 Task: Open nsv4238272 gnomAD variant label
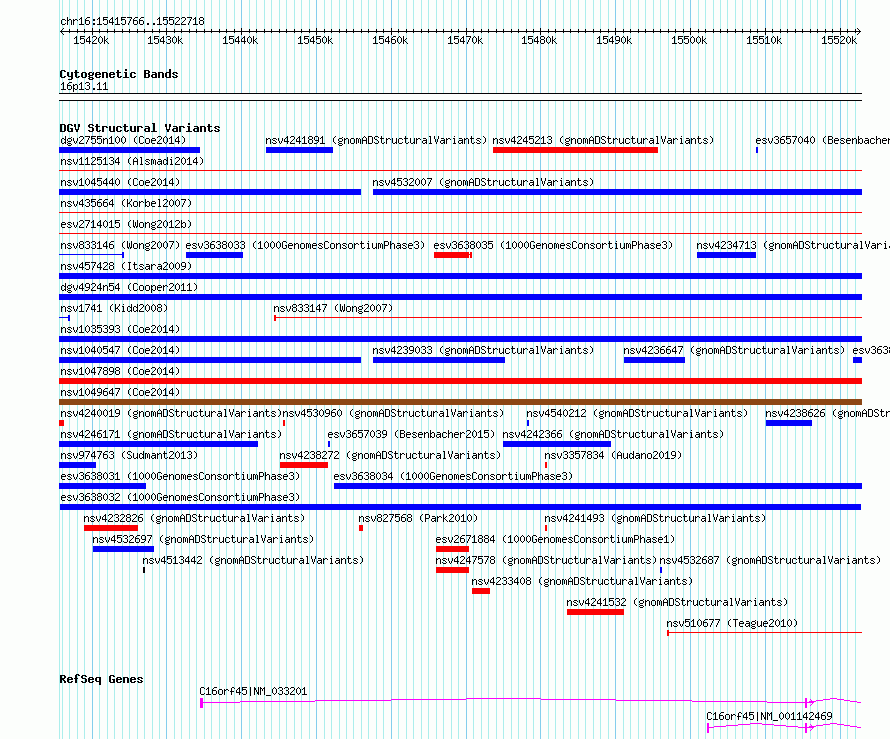[x=390, y=455]
